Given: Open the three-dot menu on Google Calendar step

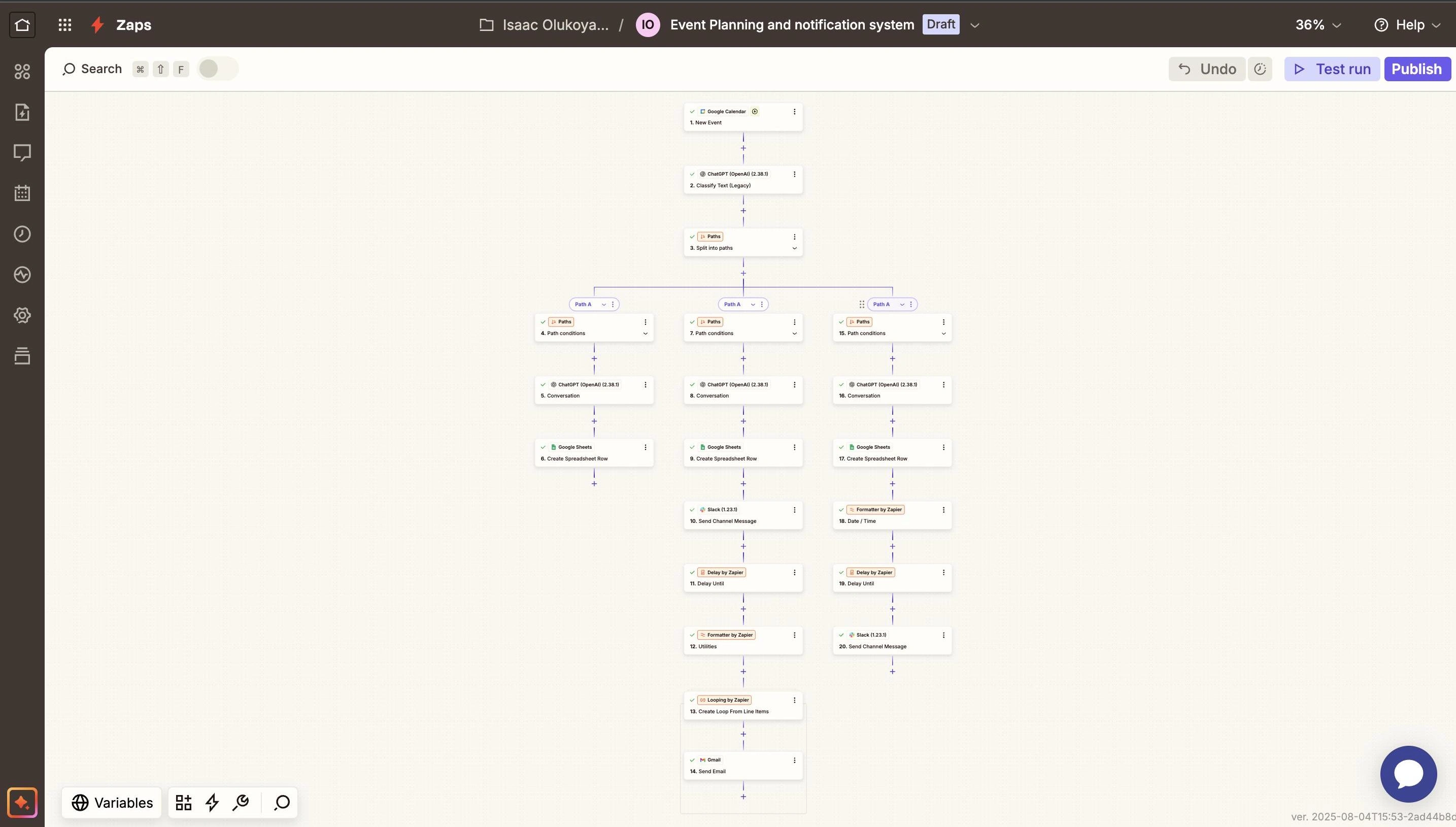Looking at the screenshot, I should click(794, 112).
